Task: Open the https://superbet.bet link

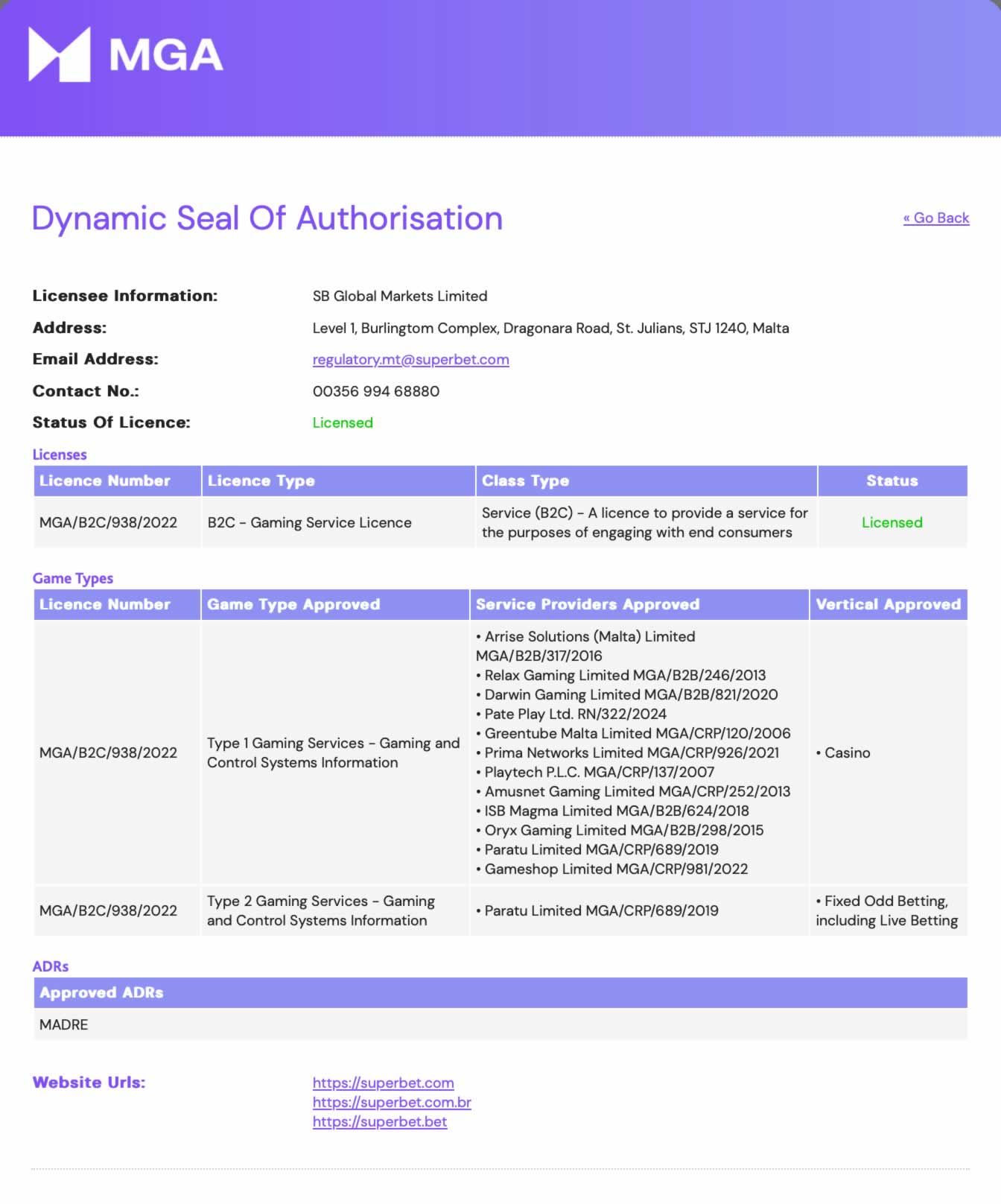Action: pyautogui.click(x=380, y=1121)
